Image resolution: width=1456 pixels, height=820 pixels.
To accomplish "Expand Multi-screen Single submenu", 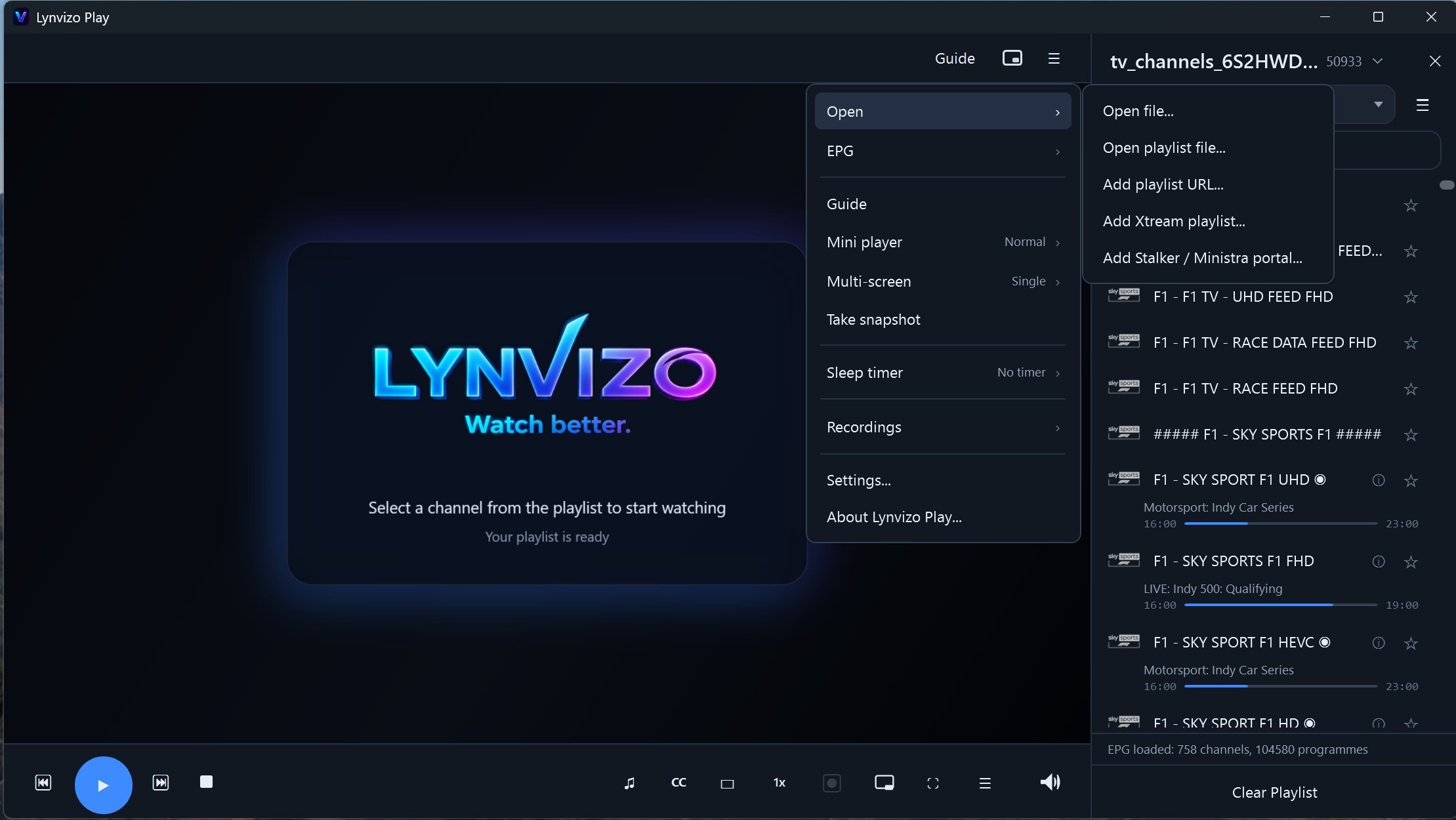I will coord(943,281).
